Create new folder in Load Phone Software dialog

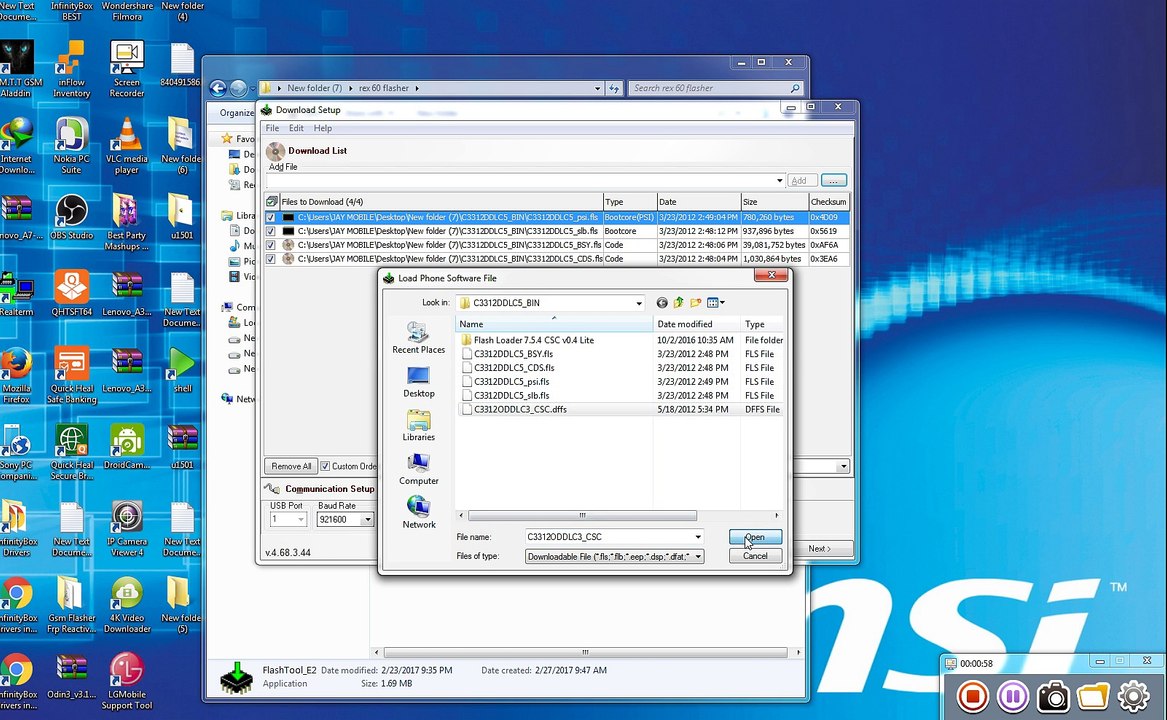[696, 302]
